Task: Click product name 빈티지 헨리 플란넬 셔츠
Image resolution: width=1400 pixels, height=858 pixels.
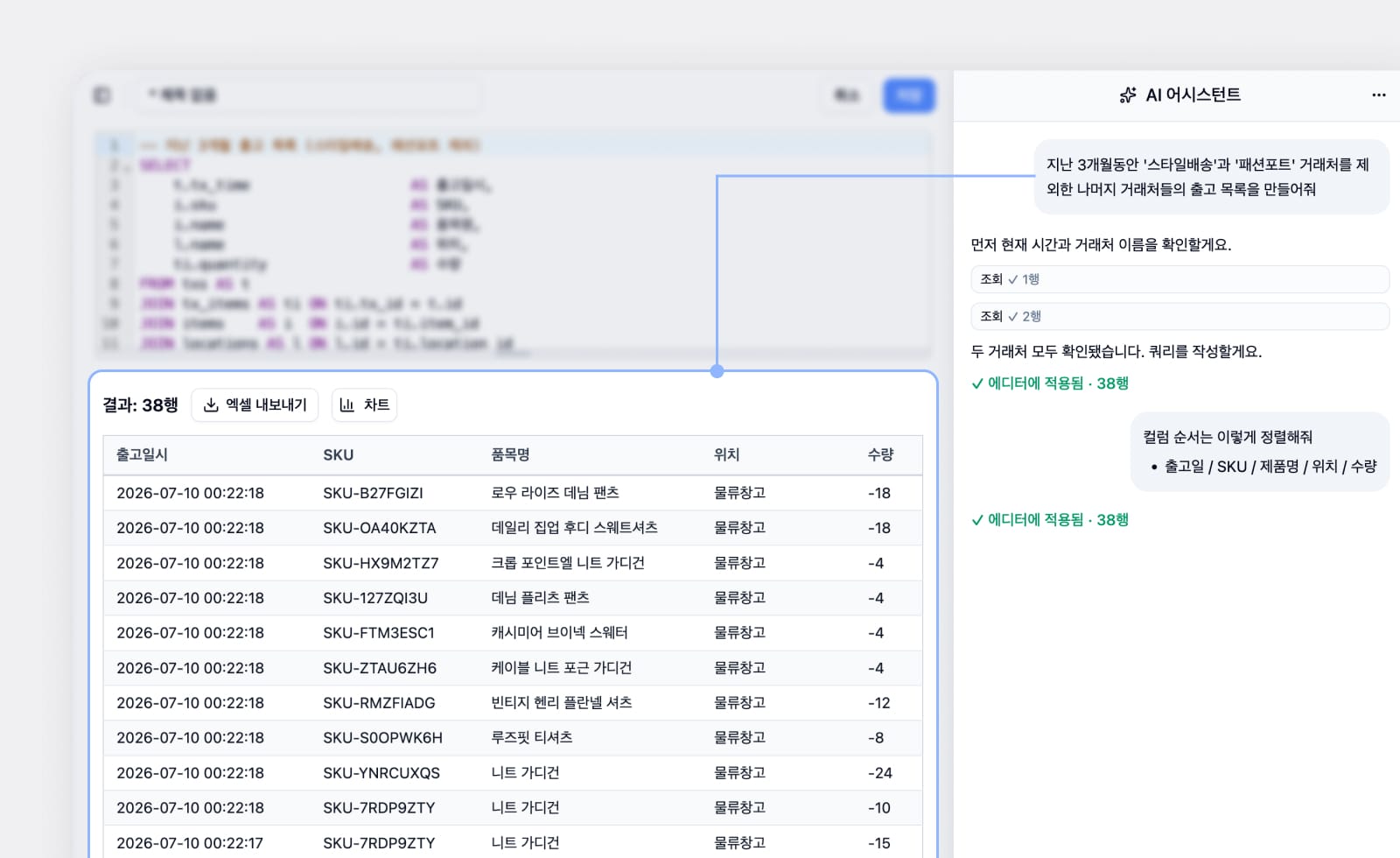Action: tap(561, 703)
